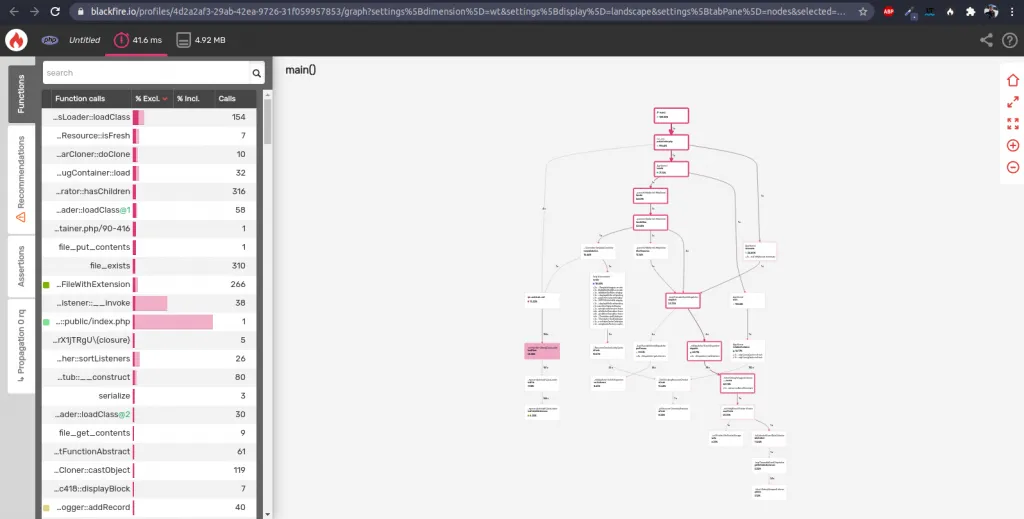Sort by the % Excl. column
Viewport: 1024px width, 519px height.
pos(151,99)
